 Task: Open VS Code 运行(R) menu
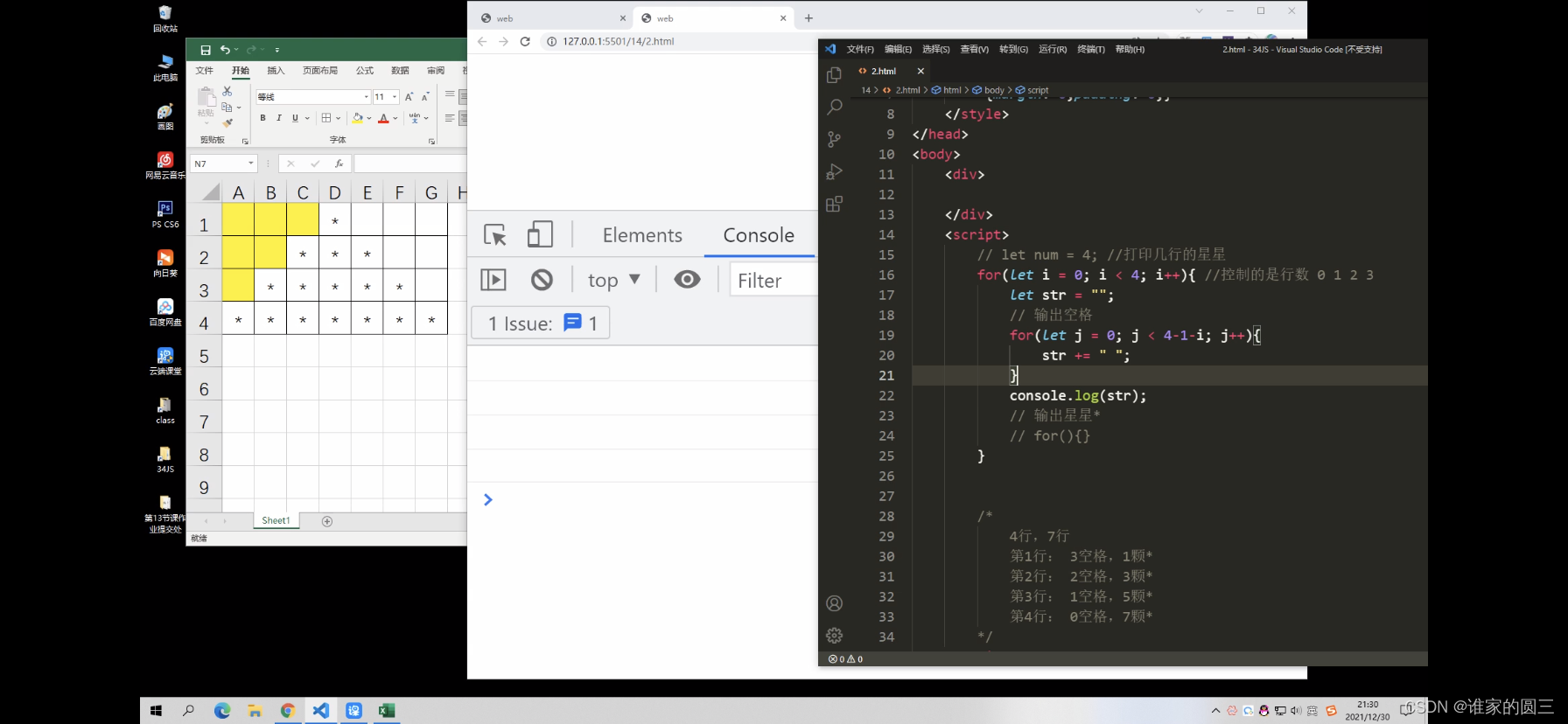[x=1053, y=50]
